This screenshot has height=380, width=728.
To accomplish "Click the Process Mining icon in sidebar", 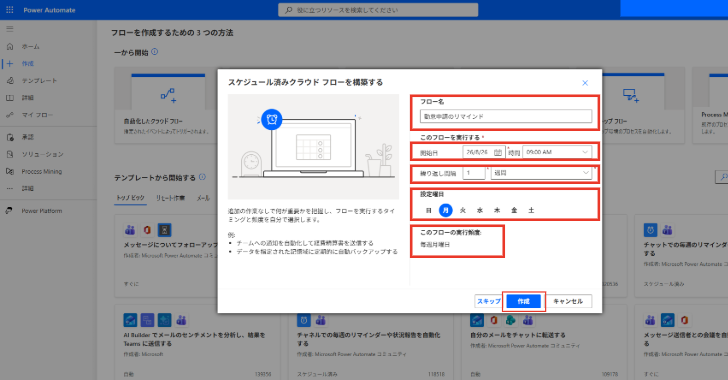I will pyautogui.click(x=10, y=171).
